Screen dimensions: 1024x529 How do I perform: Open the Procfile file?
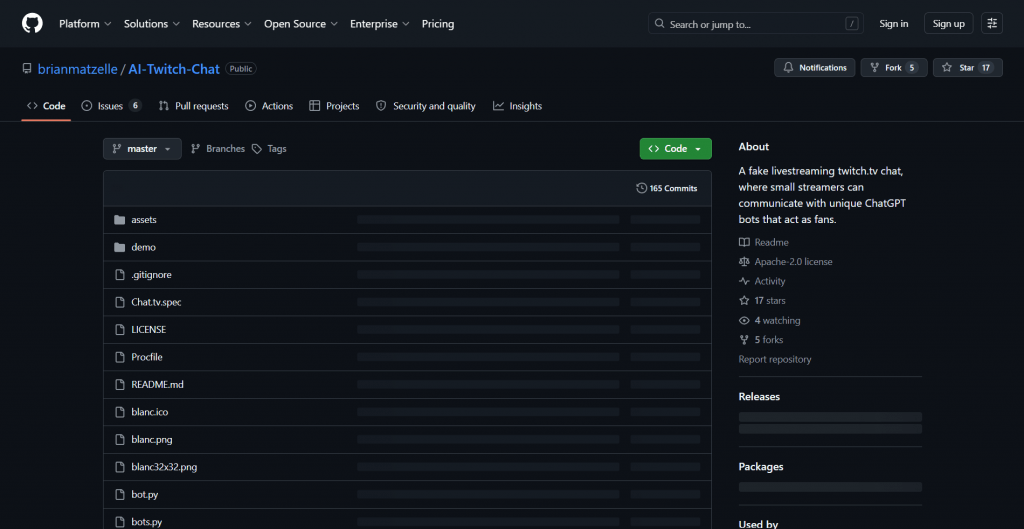coord(147,357)
